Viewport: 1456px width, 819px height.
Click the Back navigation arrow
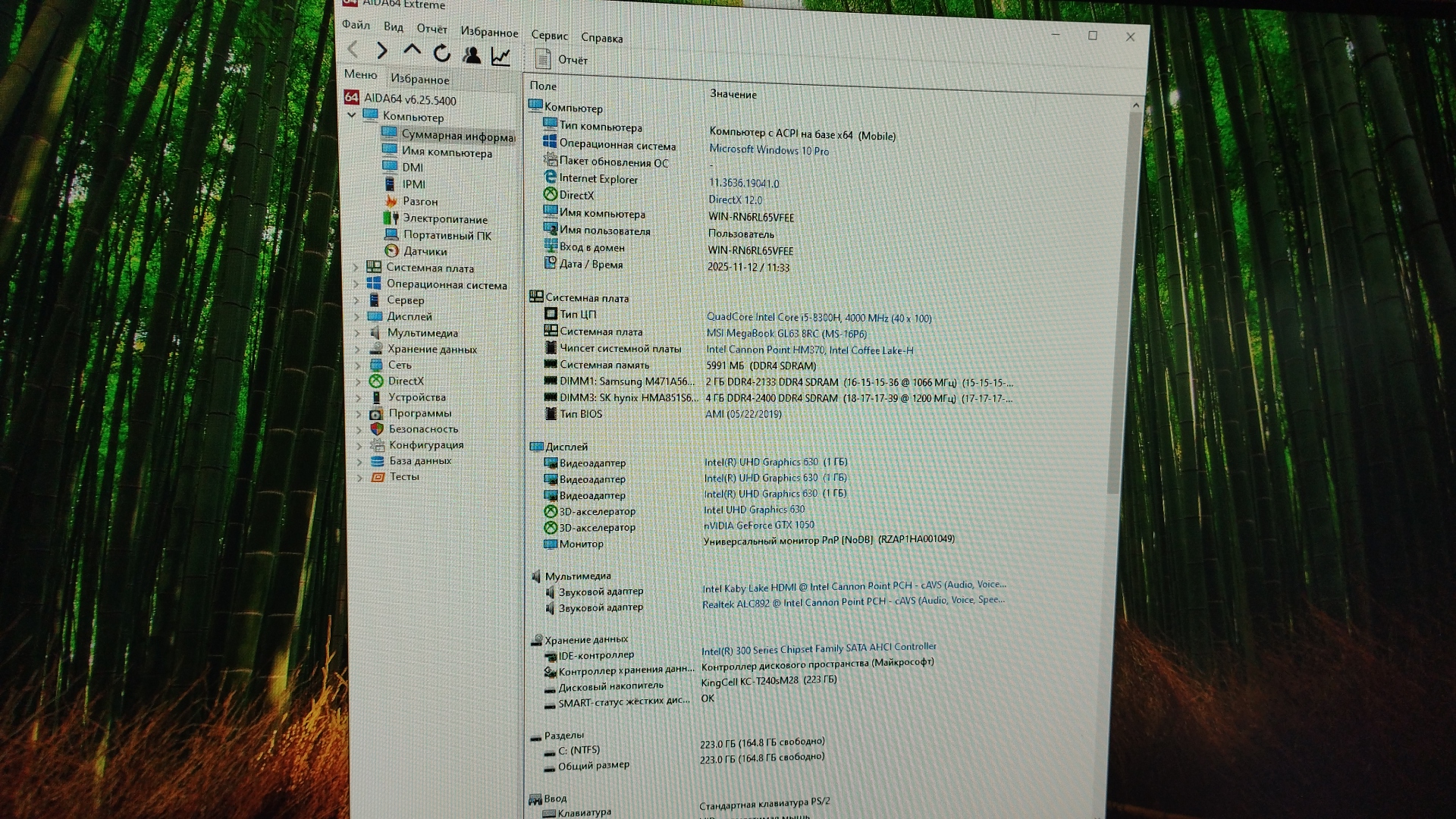353,50
